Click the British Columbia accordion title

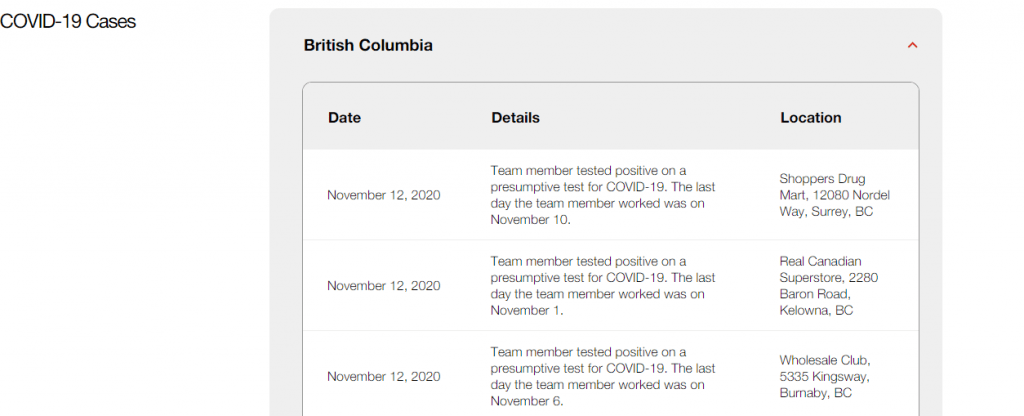click(x=368, y=45)
